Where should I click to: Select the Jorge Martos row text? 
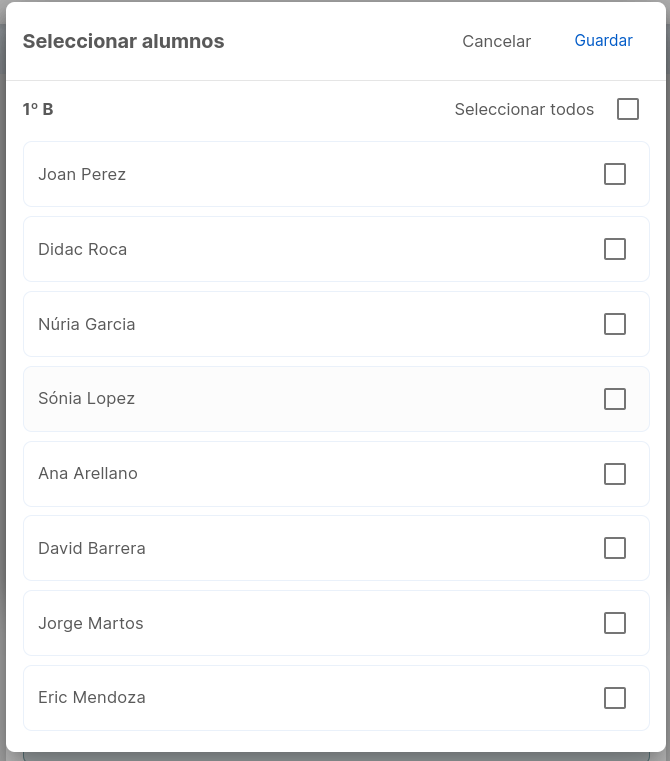pyautogui.click(x=91, y=623)
